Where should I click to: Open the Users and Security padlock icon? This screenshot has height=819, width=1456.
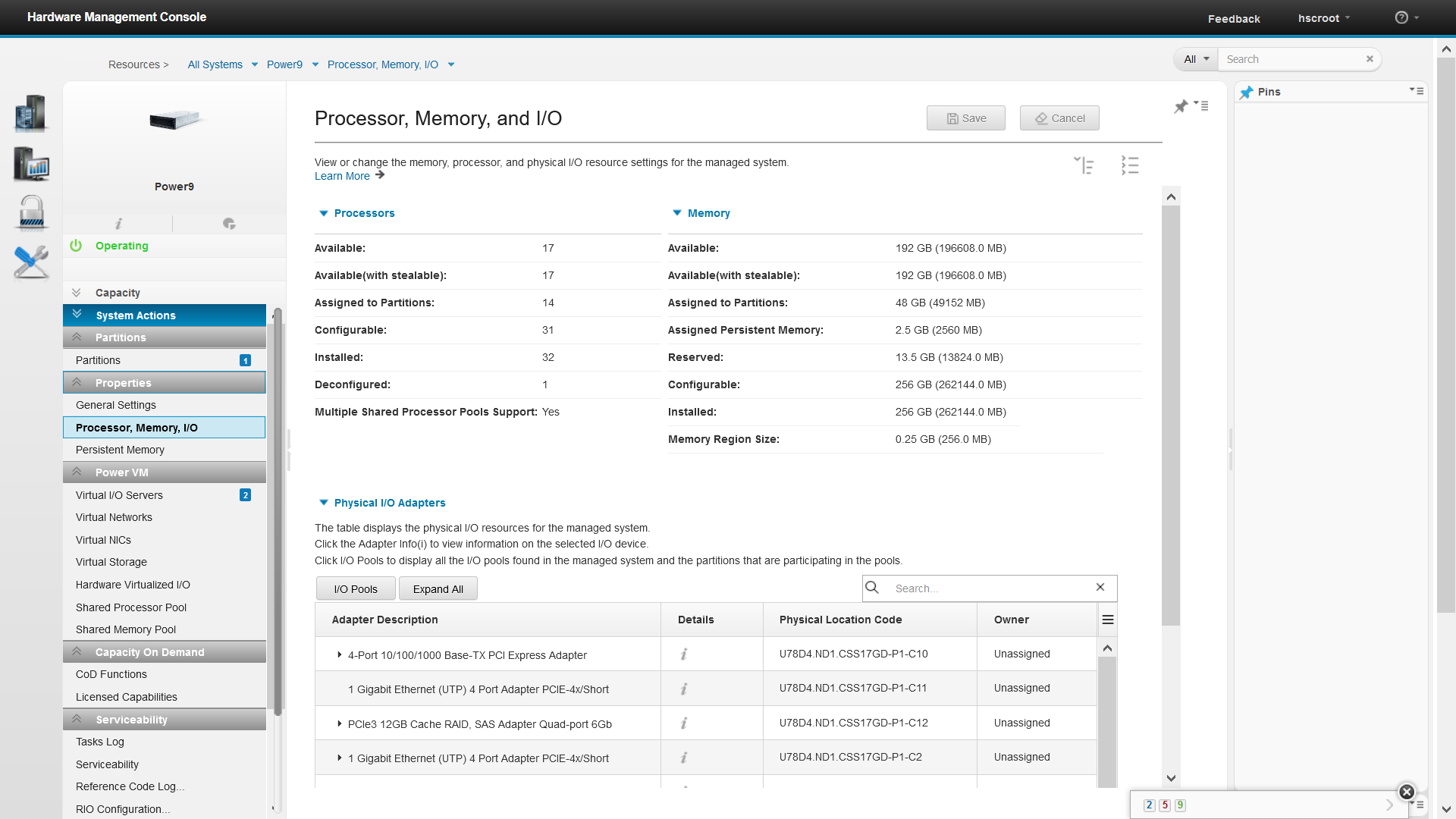pyautogui.click(x=31, y=212)
